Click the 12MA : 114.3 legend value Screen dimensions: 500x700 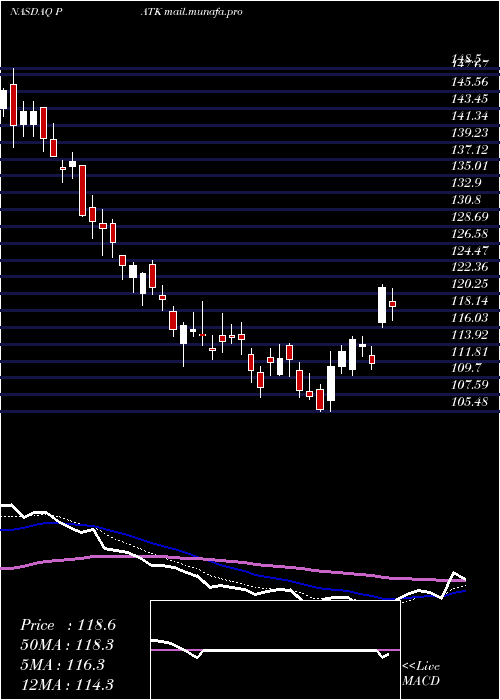tap(67, 684)
